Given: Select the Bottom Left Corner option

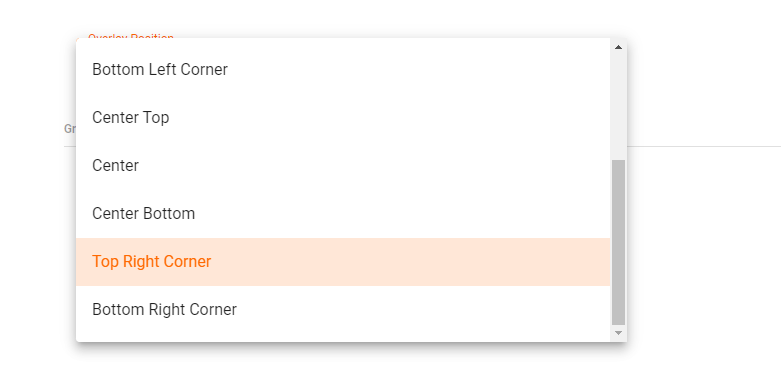Looking at the screenshot, I should [343, 70].
